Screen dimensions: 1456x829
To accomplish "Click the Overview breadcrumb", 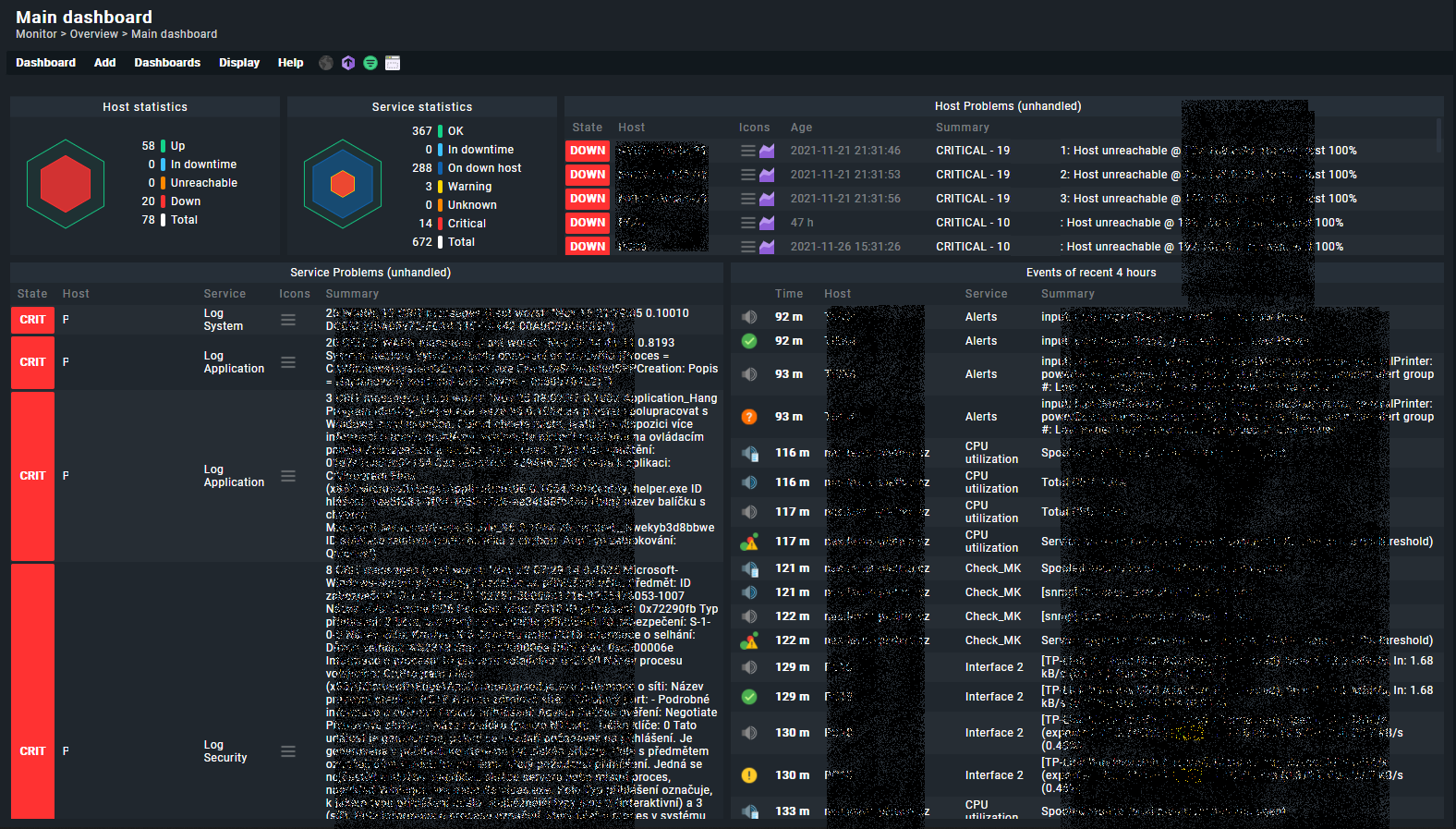I will [x=94, y=34].
